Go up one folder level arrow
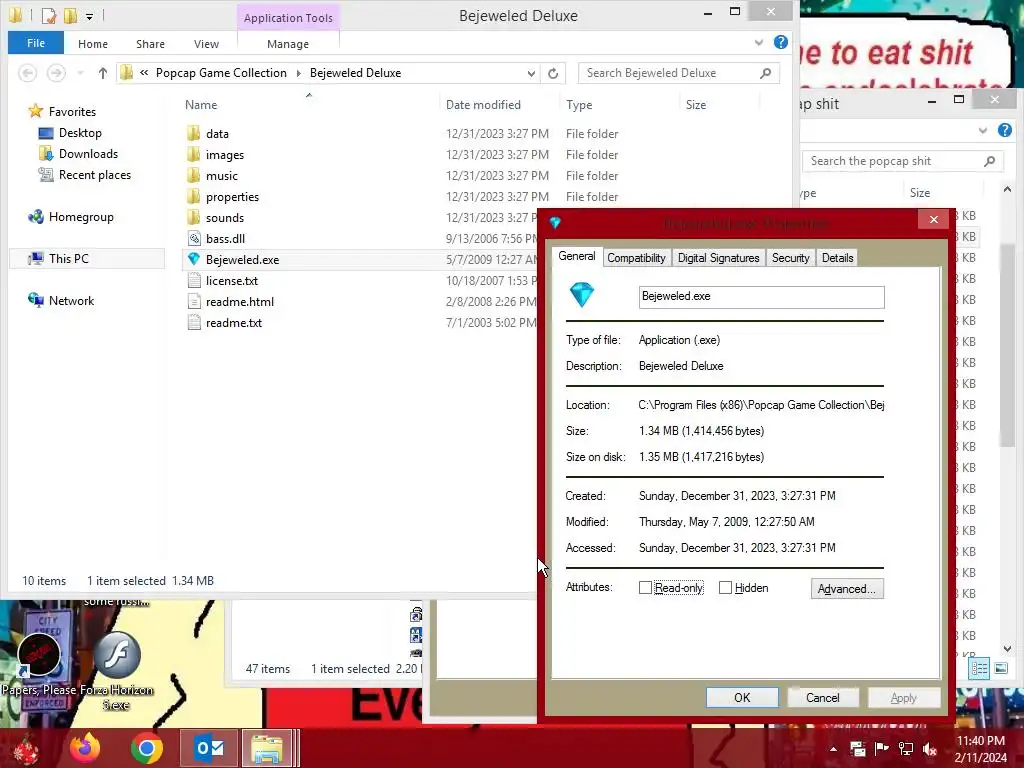Screen dimensions: 1024x768 tap(103, 73)
